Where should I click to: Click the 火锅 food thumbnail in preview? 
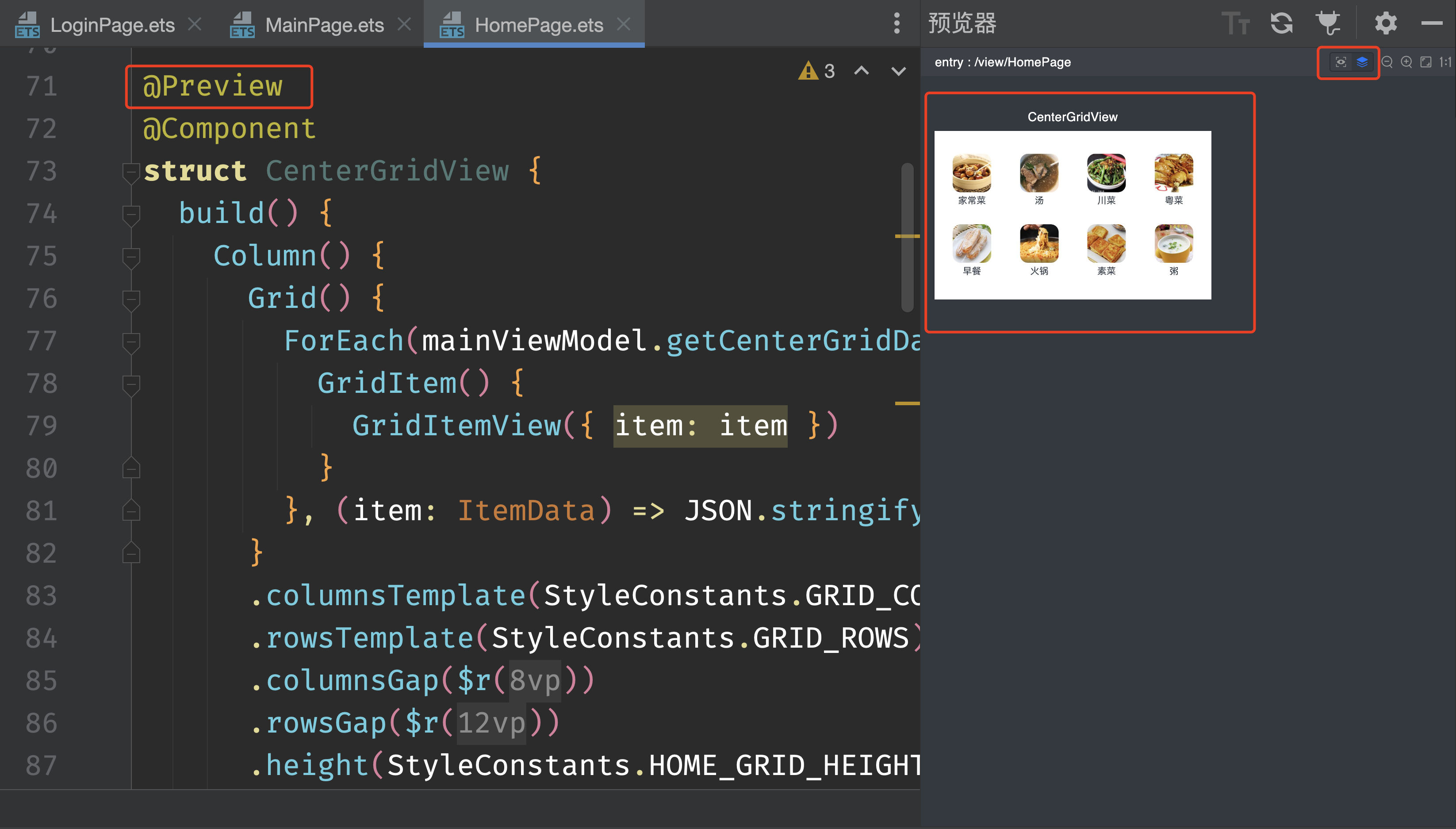1039,244
